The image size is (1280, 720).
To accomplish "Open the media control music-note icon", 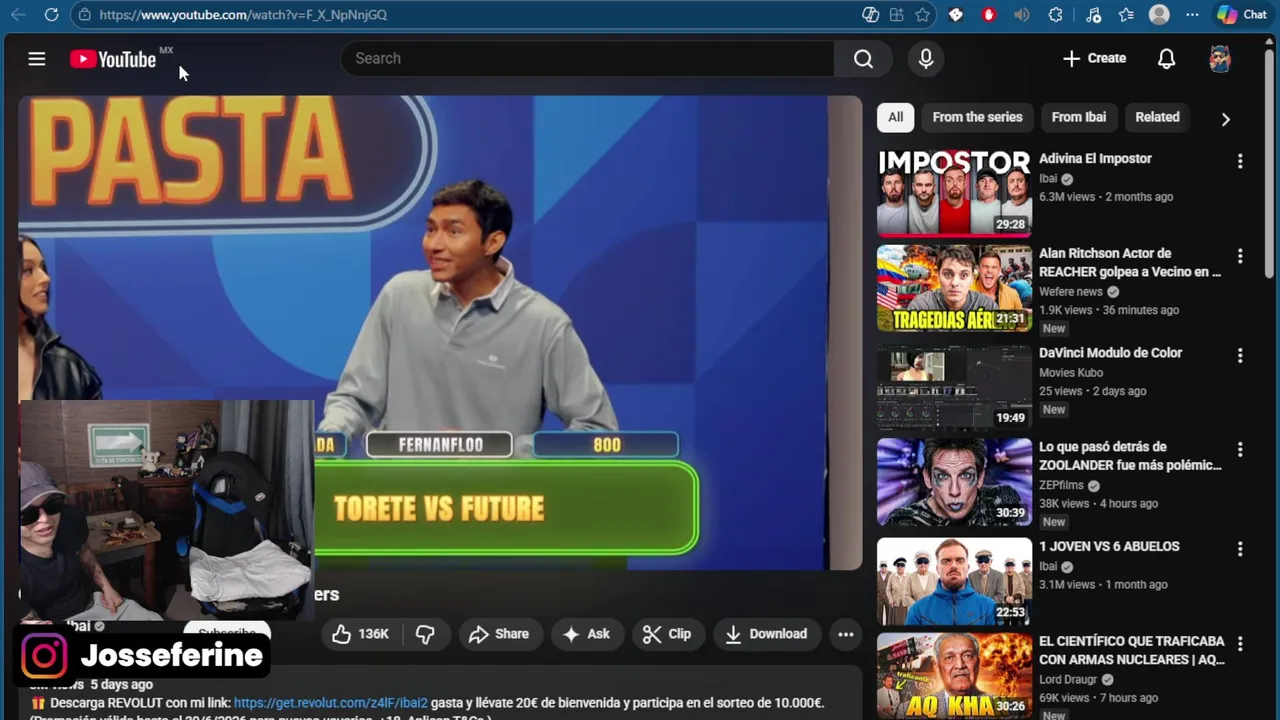I will click(x=1093, y=15).
